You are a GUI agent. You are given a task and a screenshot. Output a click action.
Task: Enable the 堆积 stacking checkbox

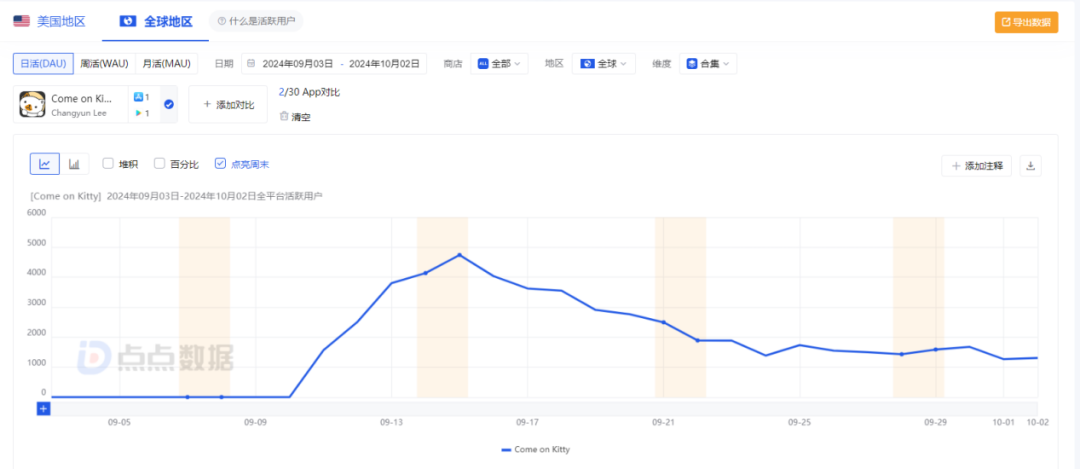[107, 164]
